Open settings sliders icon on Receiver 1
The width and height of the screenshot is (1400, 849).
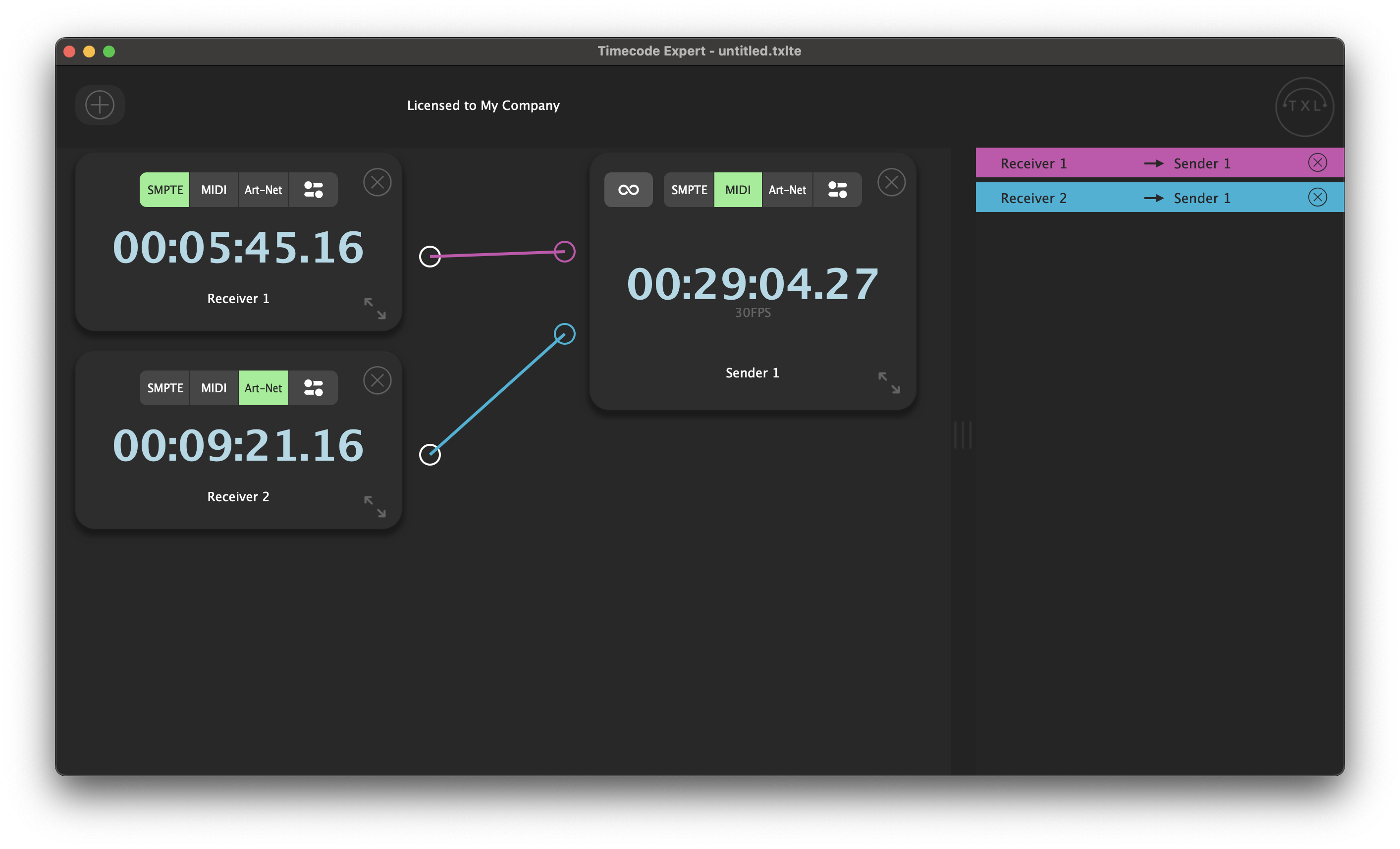click(x=313, y=190)
